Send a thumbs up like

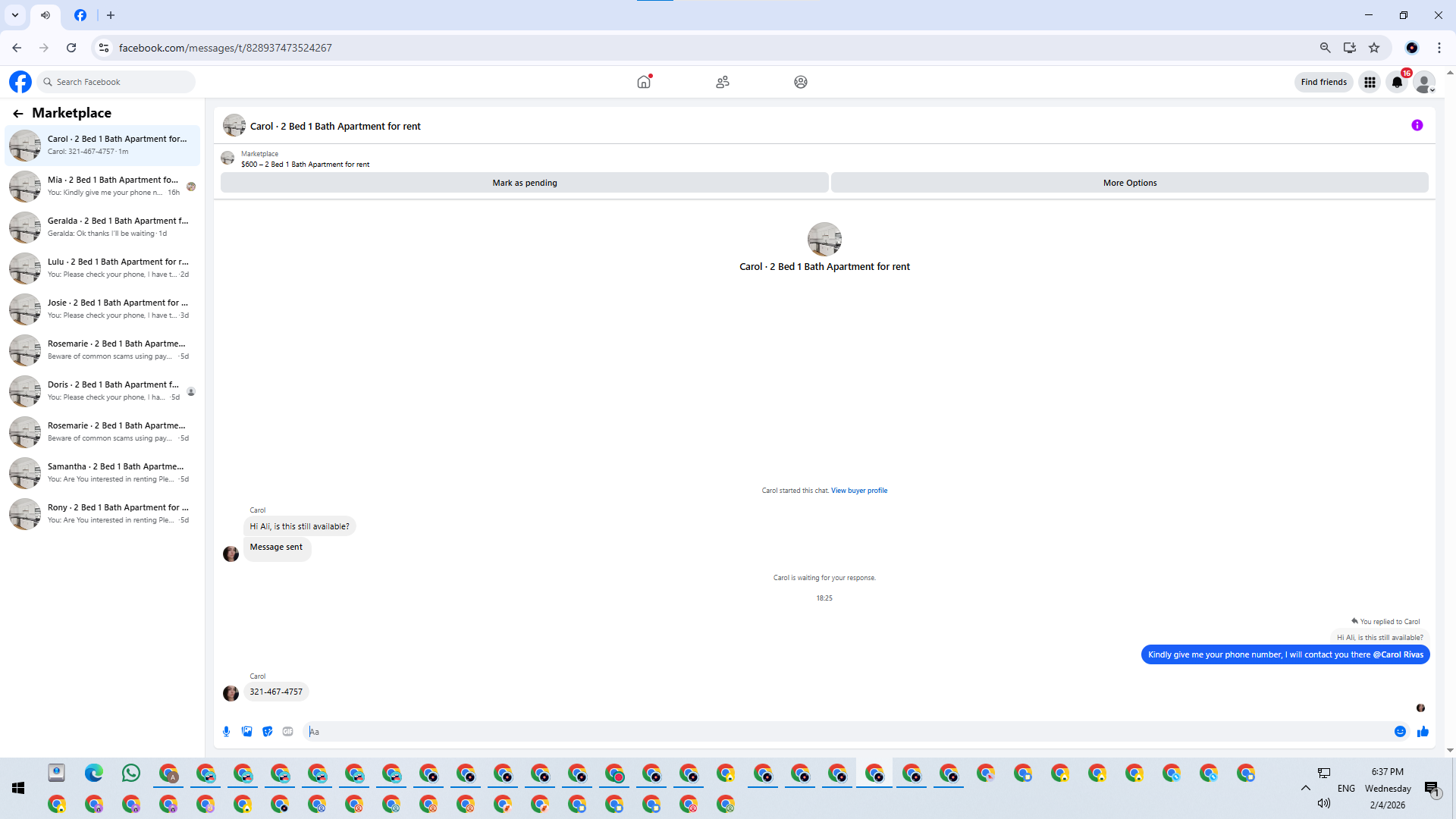coord(1423,731)
